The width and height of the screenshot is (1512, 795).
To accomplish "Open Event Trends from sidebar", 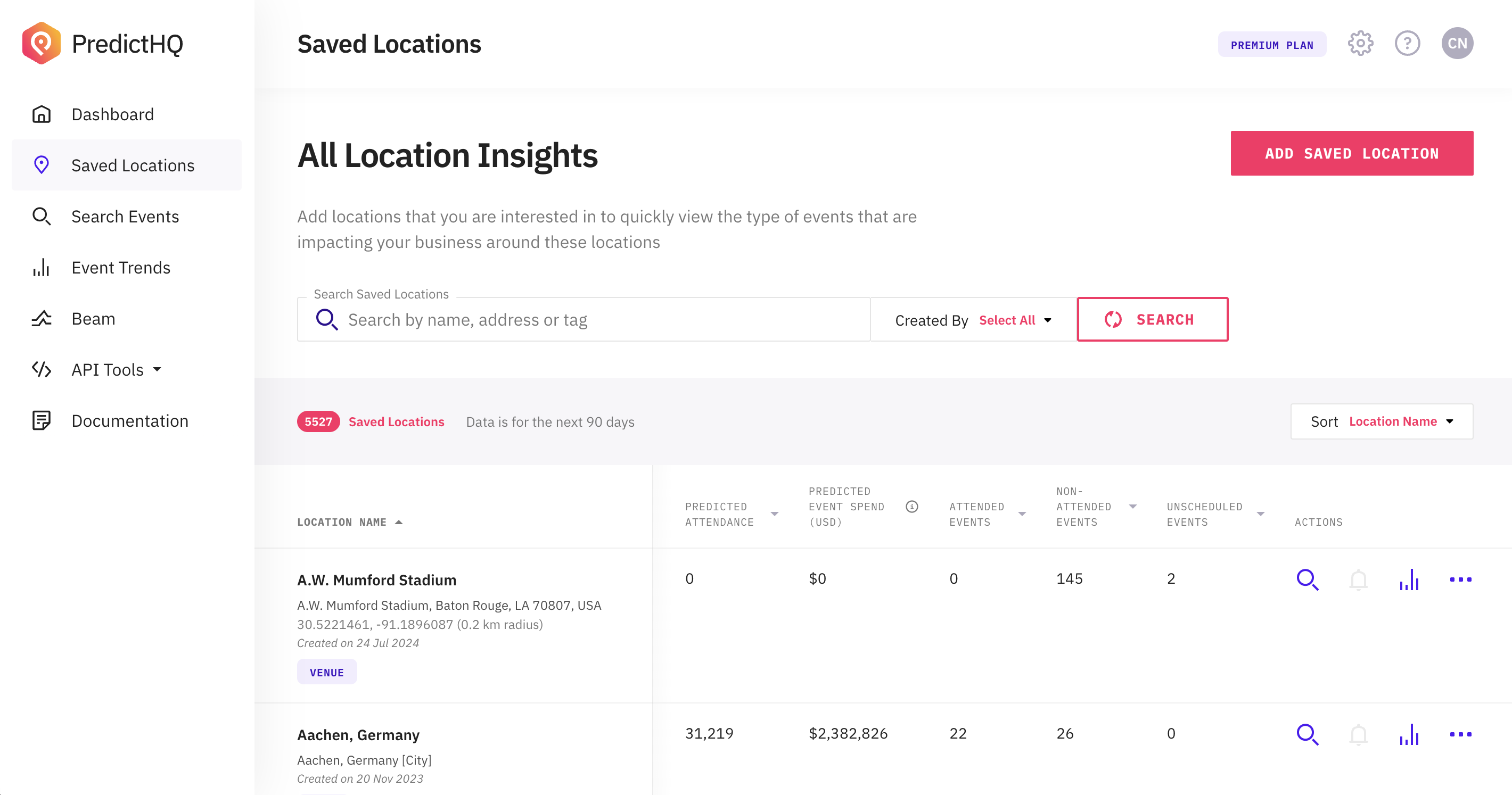I will (121, 268).
